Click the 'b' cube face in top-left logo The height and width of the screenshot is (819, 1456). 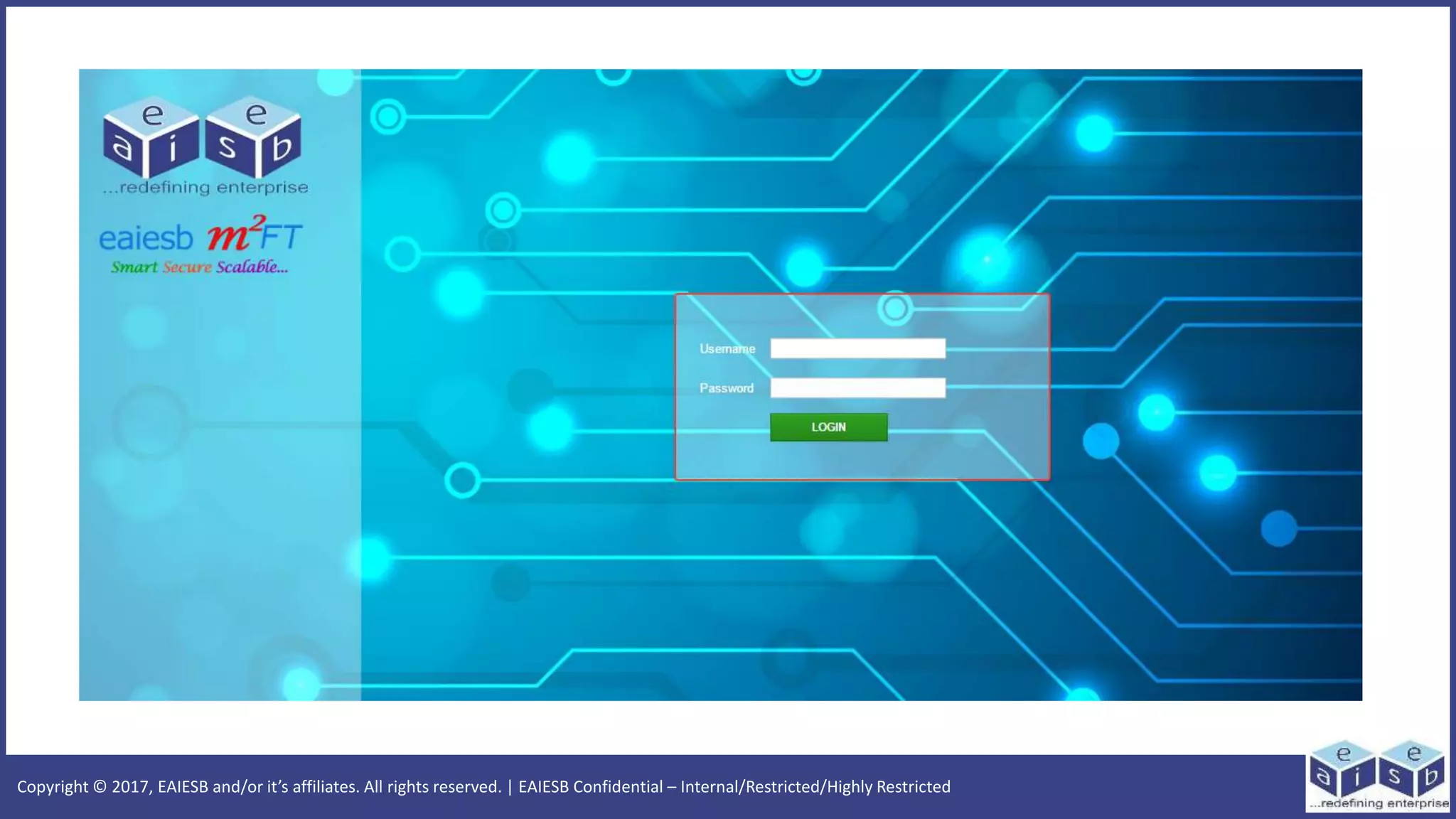[282, 148]
